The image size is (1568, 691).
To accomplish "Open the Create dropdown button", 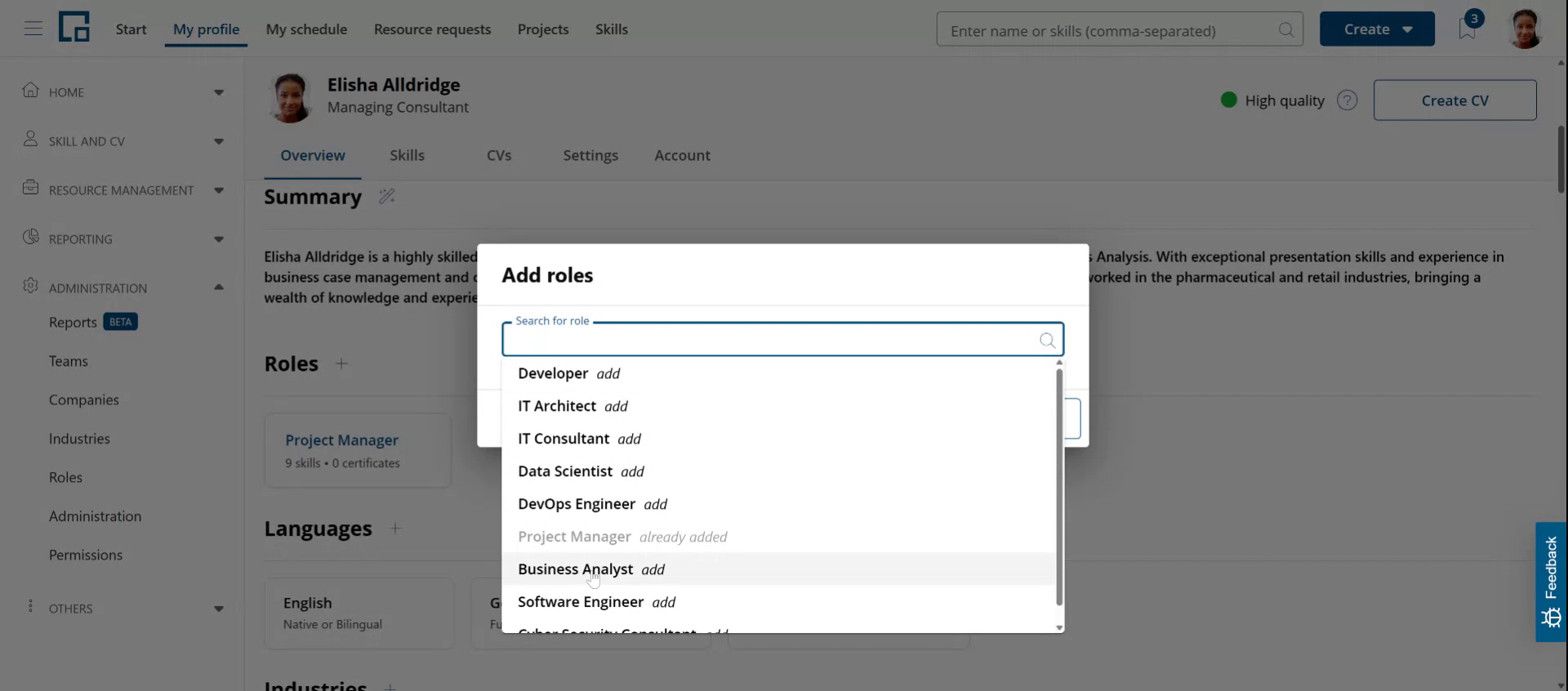I will [1377, 29].
